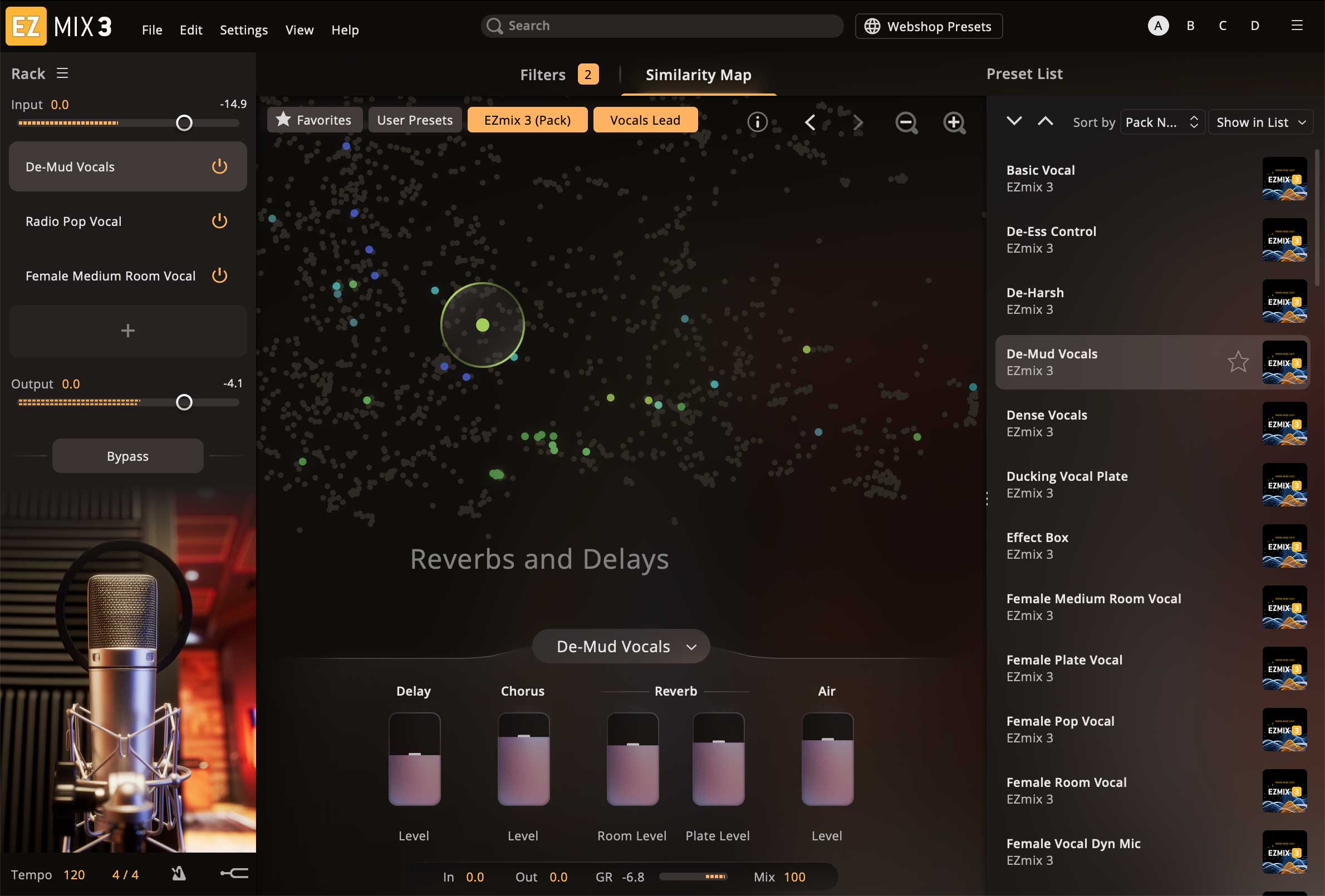Open the Sort by Pack Name dropdown
The height and width of the screenshot is (896, 1325).
point(1161,122)
